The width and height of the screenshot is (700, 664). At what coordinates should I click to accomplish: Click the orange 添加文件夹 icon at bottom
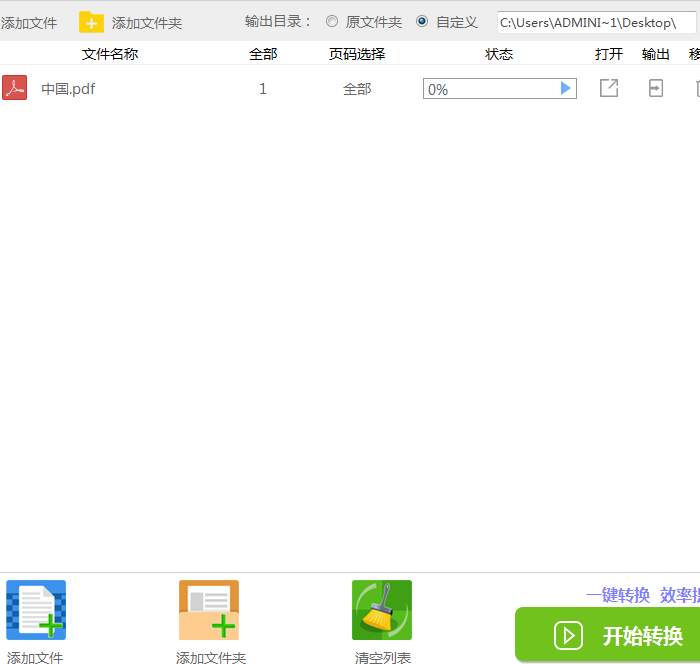pos(209,610)
